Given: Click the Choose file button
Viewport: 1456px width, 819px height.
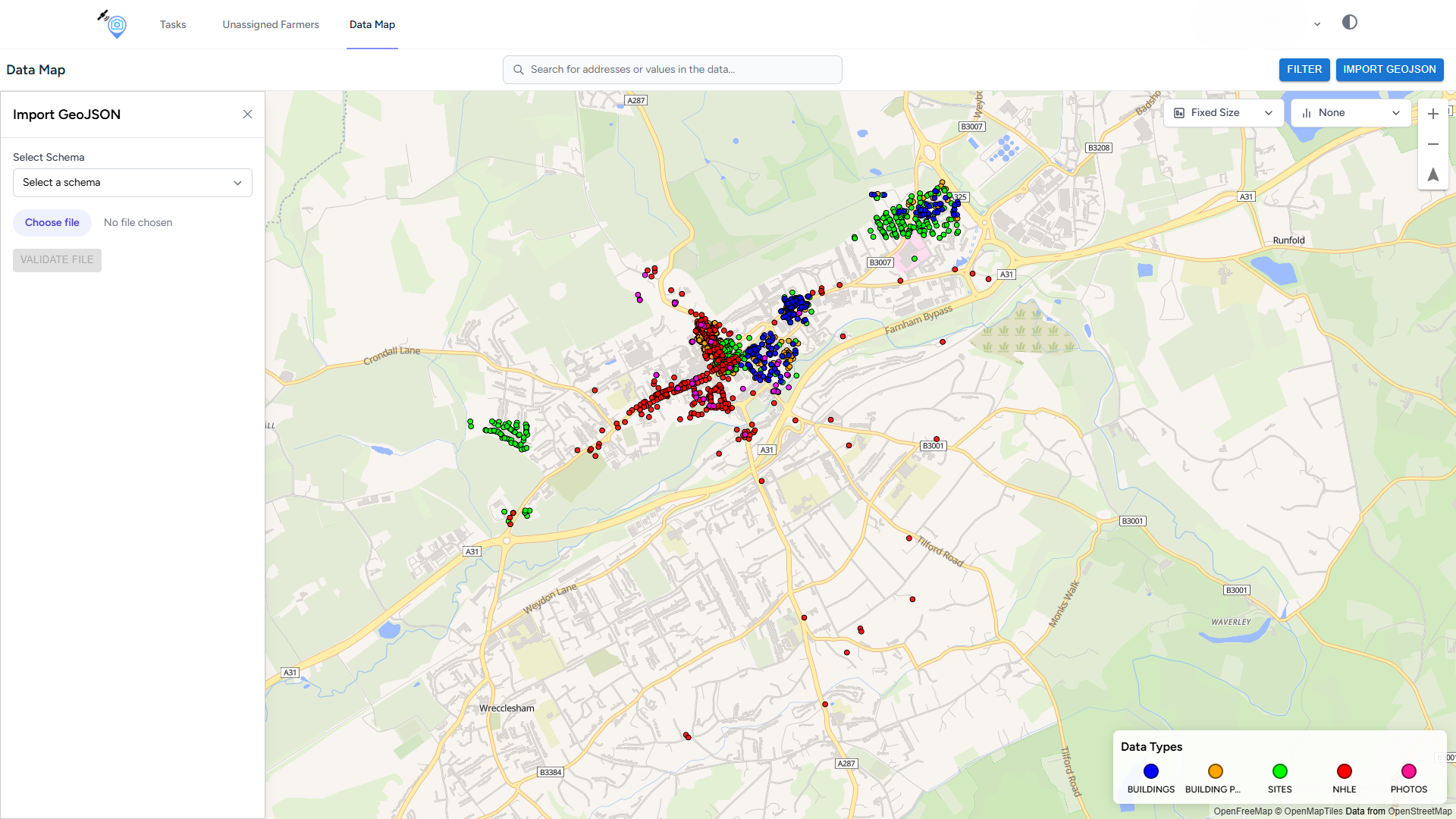Looking at the screenshot, I should tap(52, 223).
